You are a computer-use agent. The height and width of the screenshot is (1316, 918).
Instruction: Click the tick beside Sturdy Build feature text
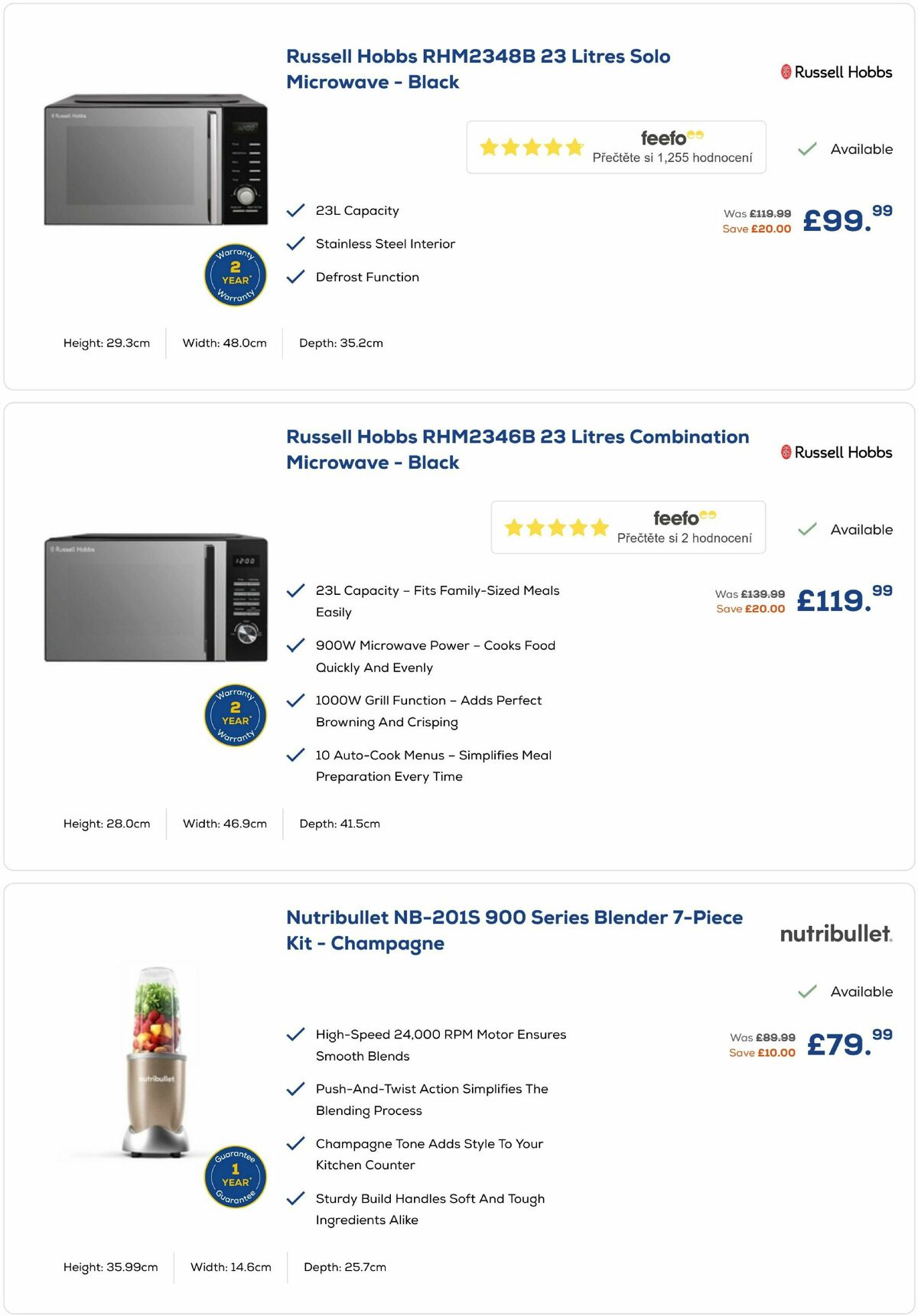point(295,1198)
